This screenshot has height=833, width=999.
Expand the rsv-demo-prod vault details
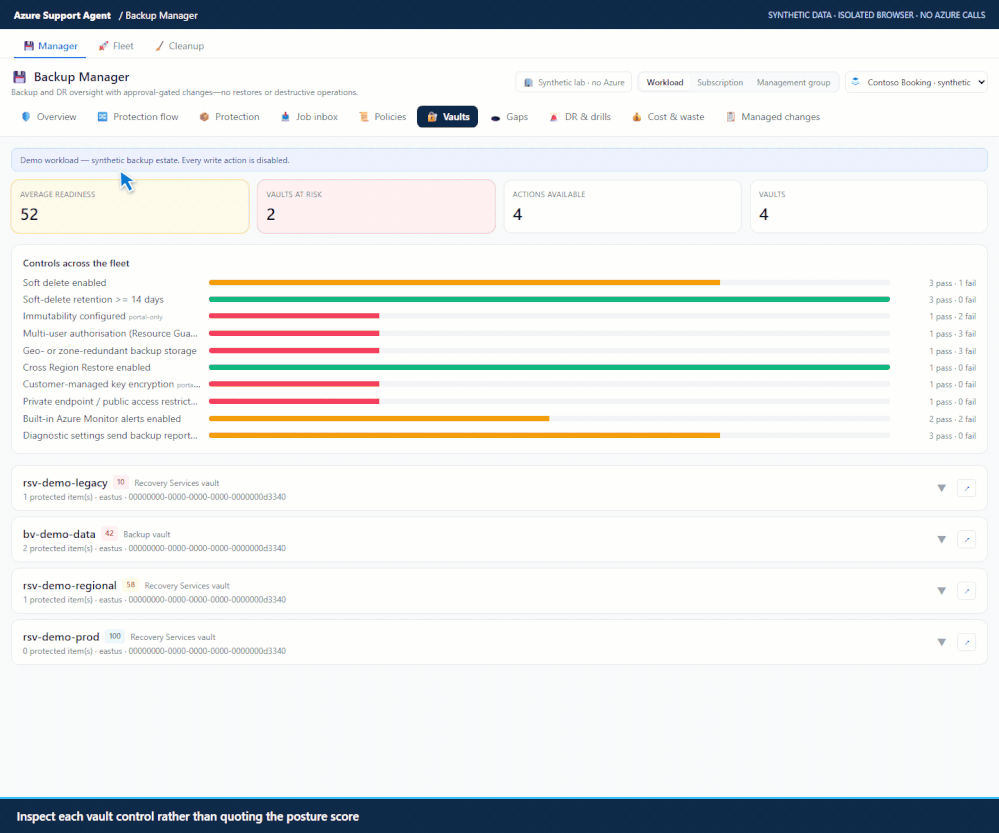942,642
